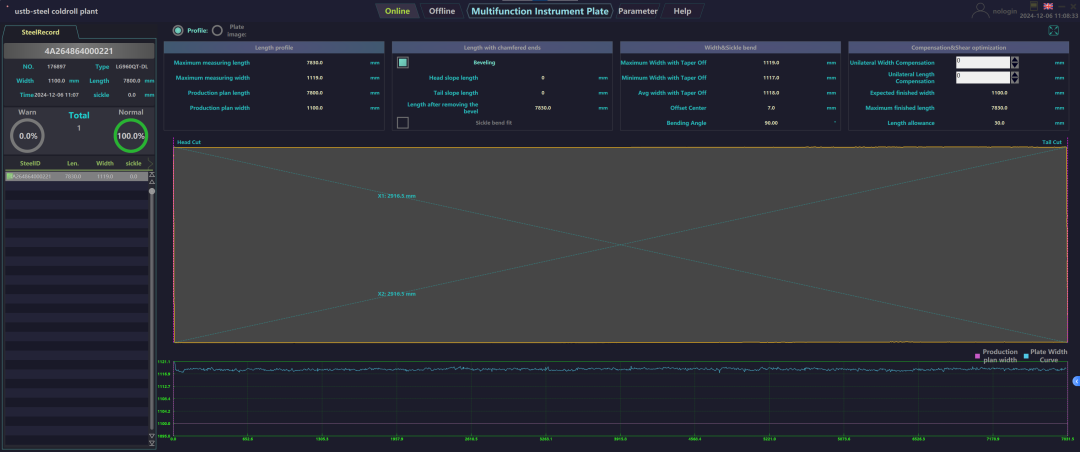Click the UK flag language icon
Image resolution: width=1080 pixels, height=452 pixels.
[1048, 6]
